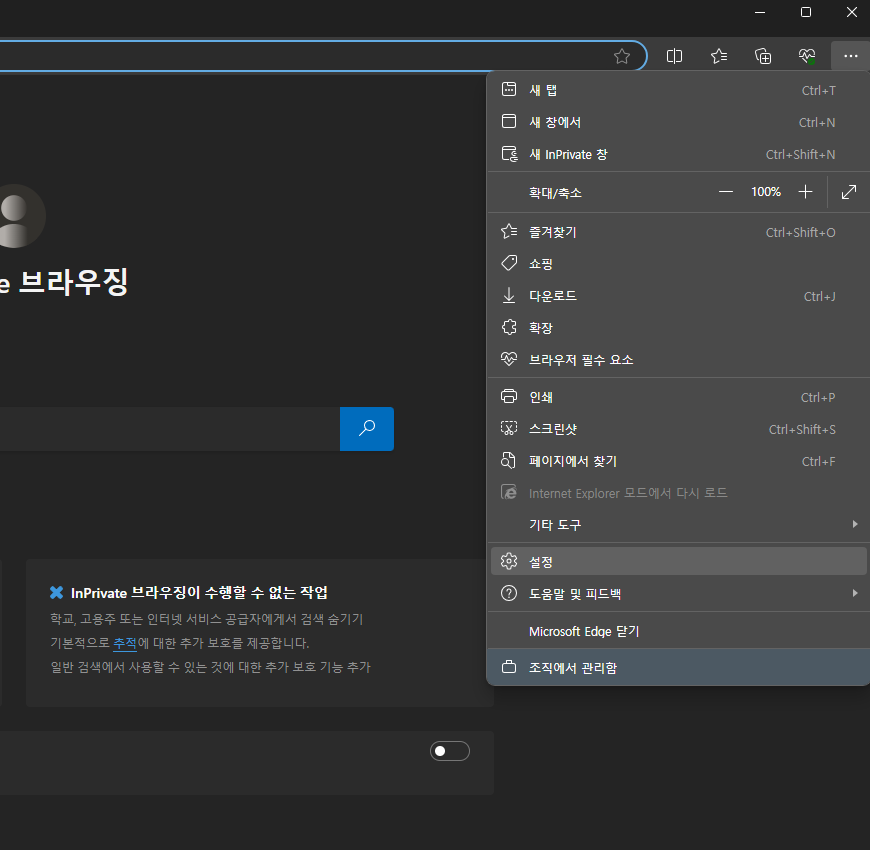The width and height of the screenshot is (870, 850).
Task: Click the Split screen toolbar icon
Action: tap(674, 56)
